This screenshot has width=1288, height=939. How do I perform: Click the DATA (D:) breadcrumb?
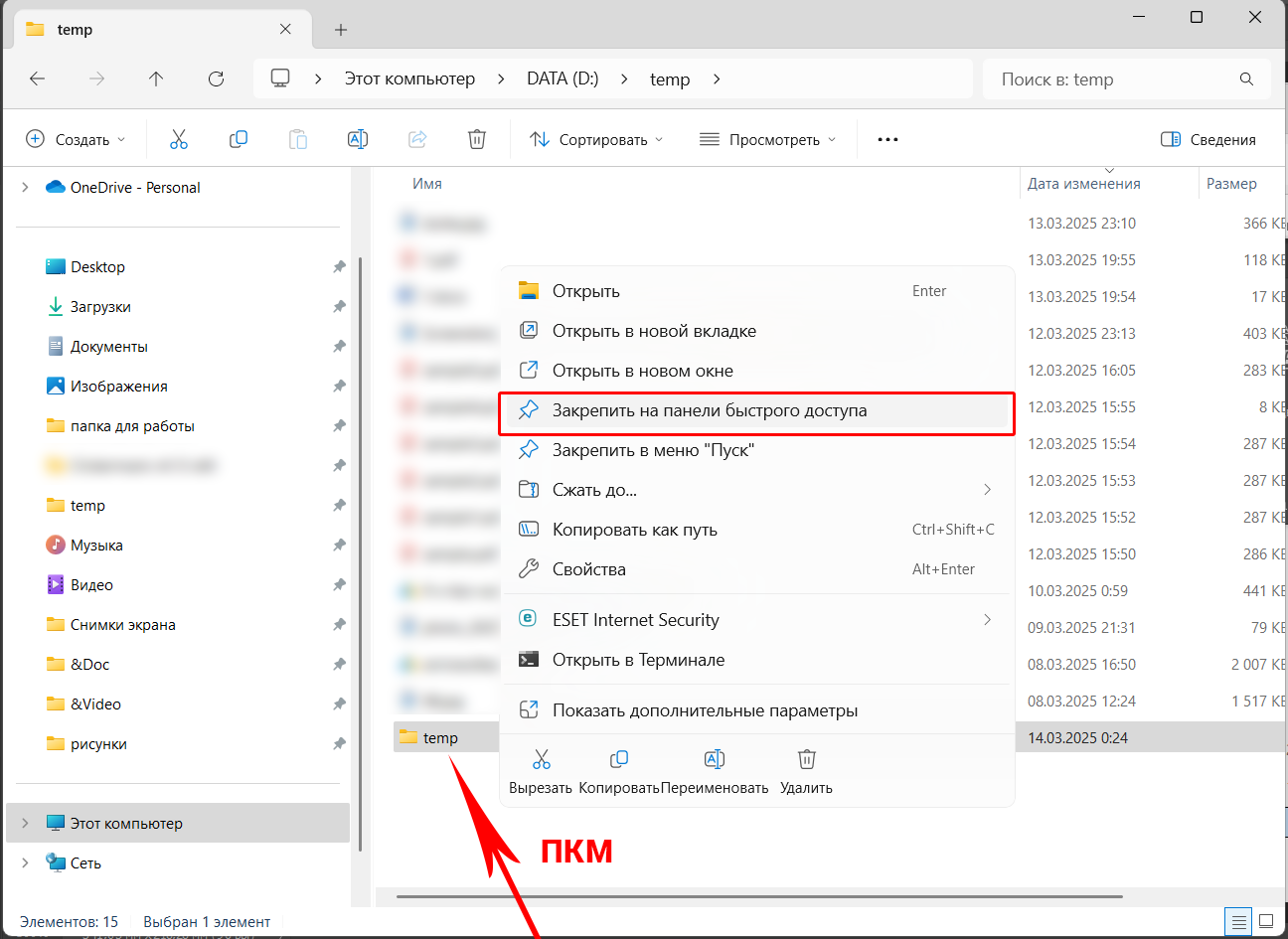(563, 78)
